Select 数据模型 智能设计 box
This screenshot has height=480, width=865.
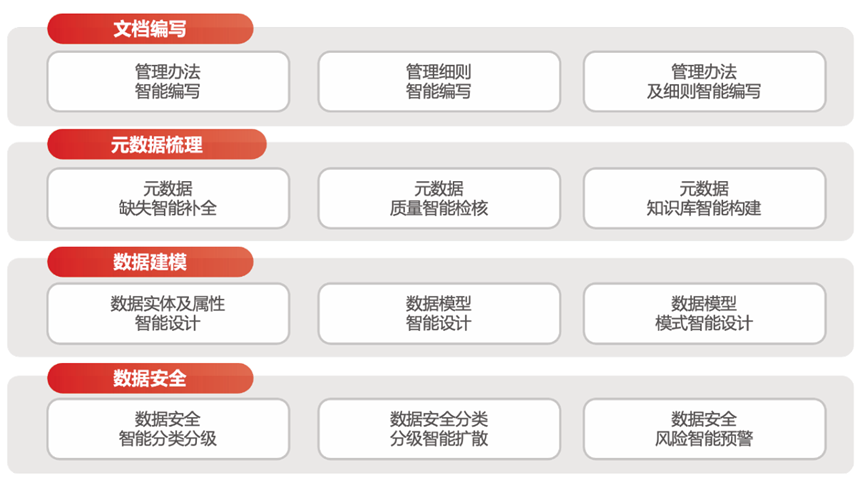tap(438, 314)
